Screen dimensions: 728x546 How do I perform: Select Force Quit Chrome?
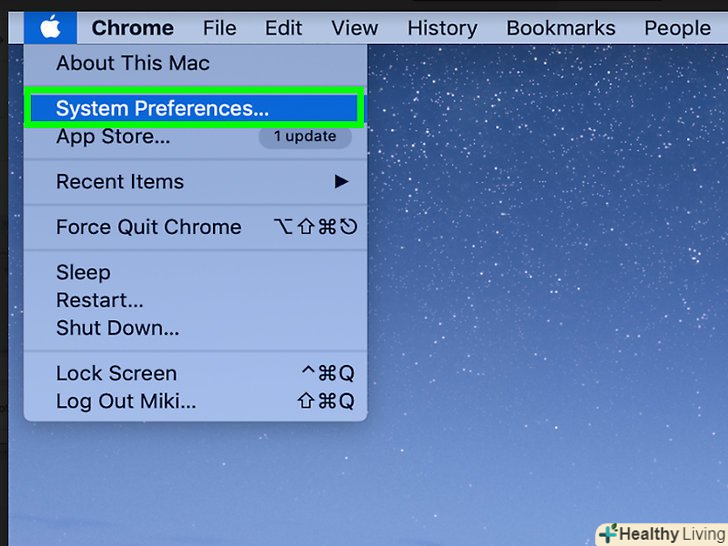[195, 227]
